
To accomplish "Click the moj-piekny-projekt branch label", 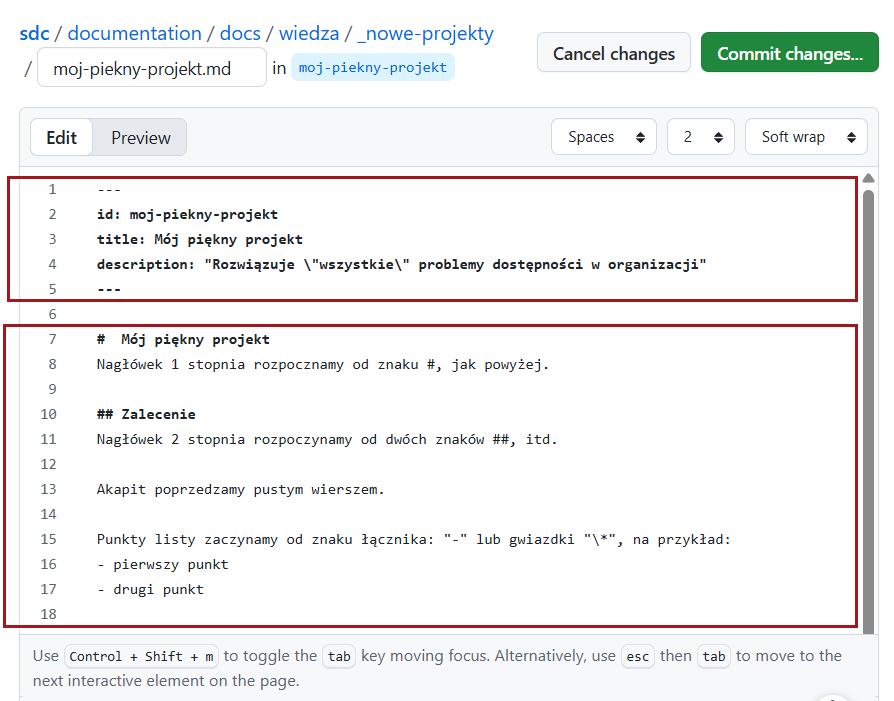I will click(x=372, y=68).
